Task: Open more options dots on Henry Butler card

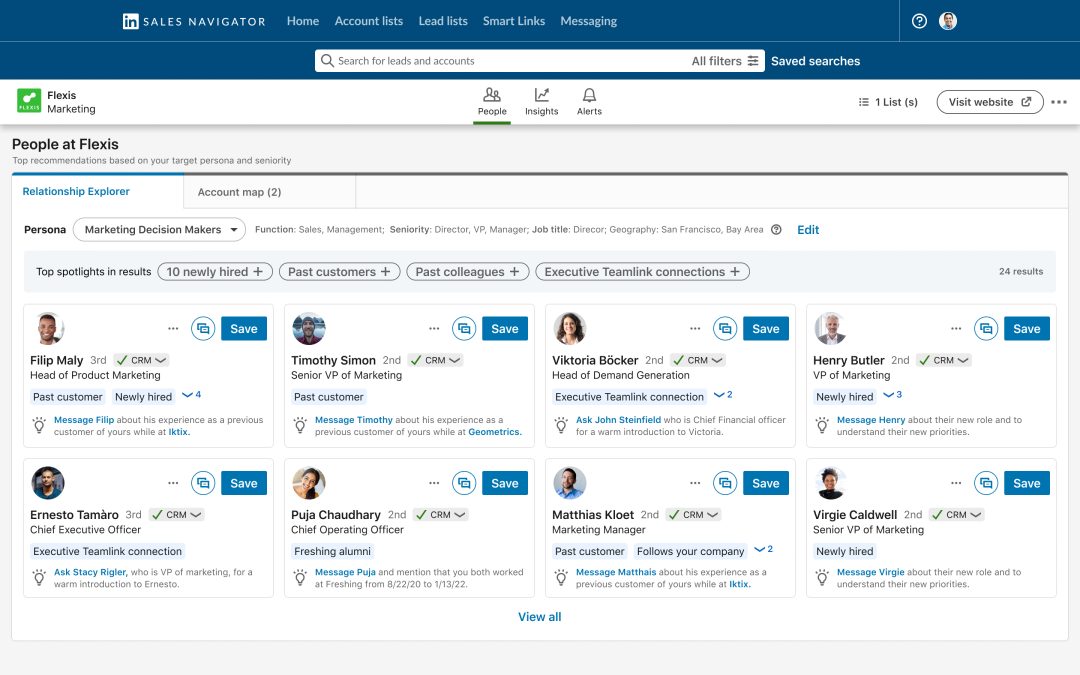Action: pyautogui.click(x=956, y=329)
